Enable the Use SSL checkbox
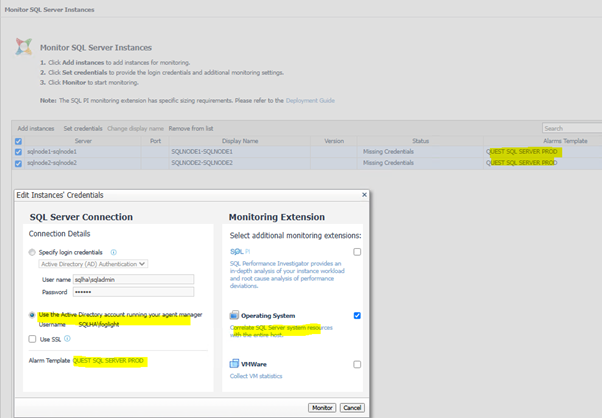This screenshot has height=418, width=602. [x=32, y=339]
